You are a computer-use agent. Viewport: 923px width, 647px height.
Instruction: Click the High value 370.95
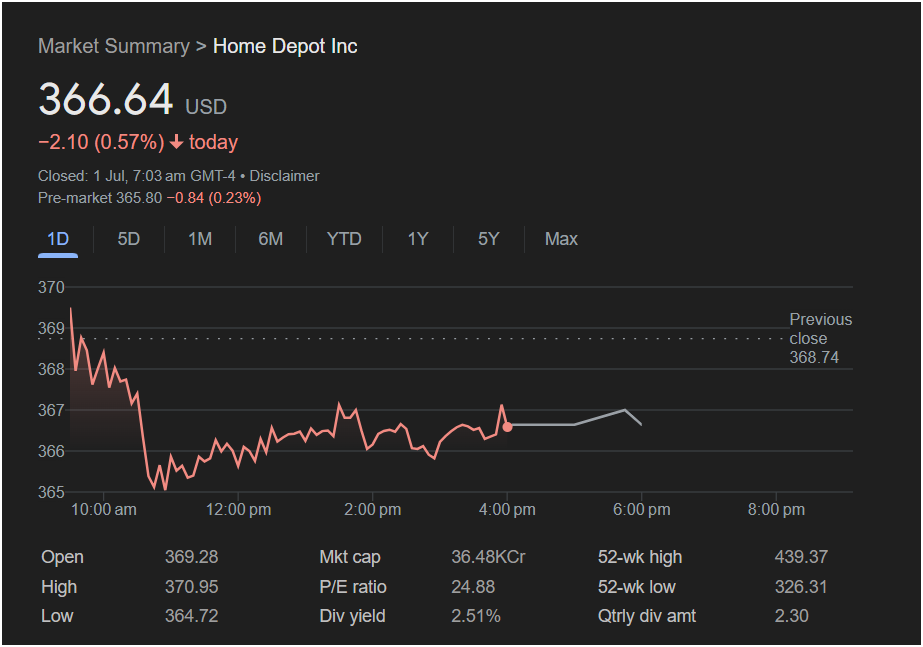coord(191,587)
